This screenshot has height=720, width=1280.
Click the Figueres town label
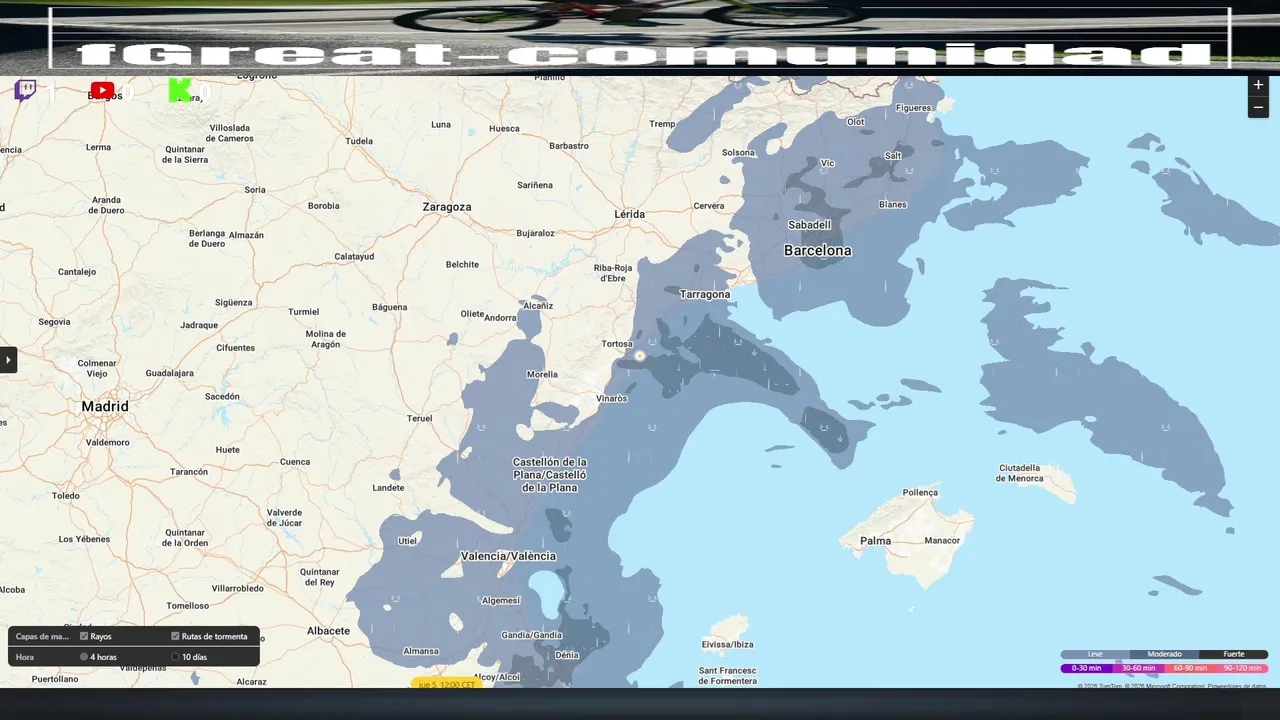tap(913, 108)
